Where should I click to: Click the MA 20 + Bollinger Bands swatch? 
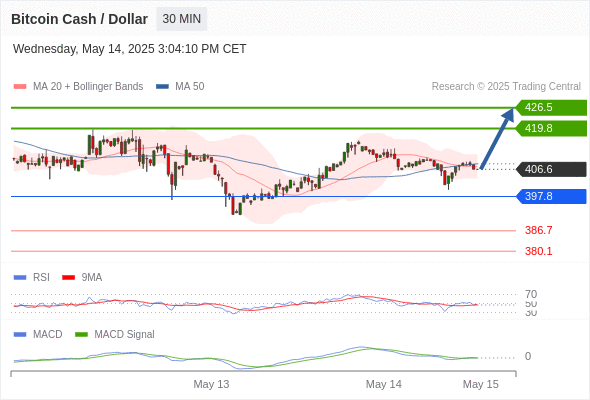tap(20, 87)
